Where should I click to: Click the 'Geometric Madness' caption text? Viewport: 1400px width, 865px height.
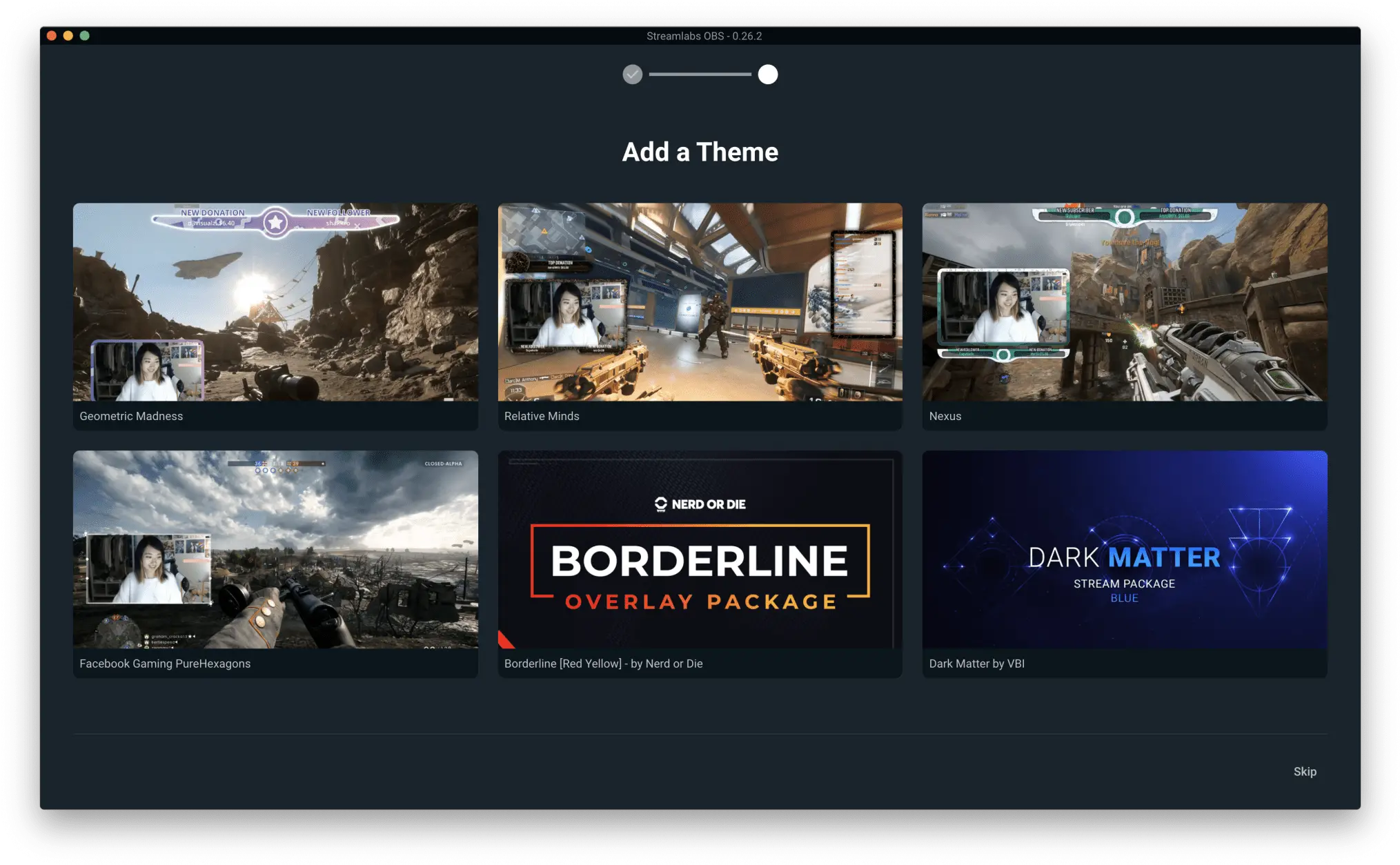(131, 416)
